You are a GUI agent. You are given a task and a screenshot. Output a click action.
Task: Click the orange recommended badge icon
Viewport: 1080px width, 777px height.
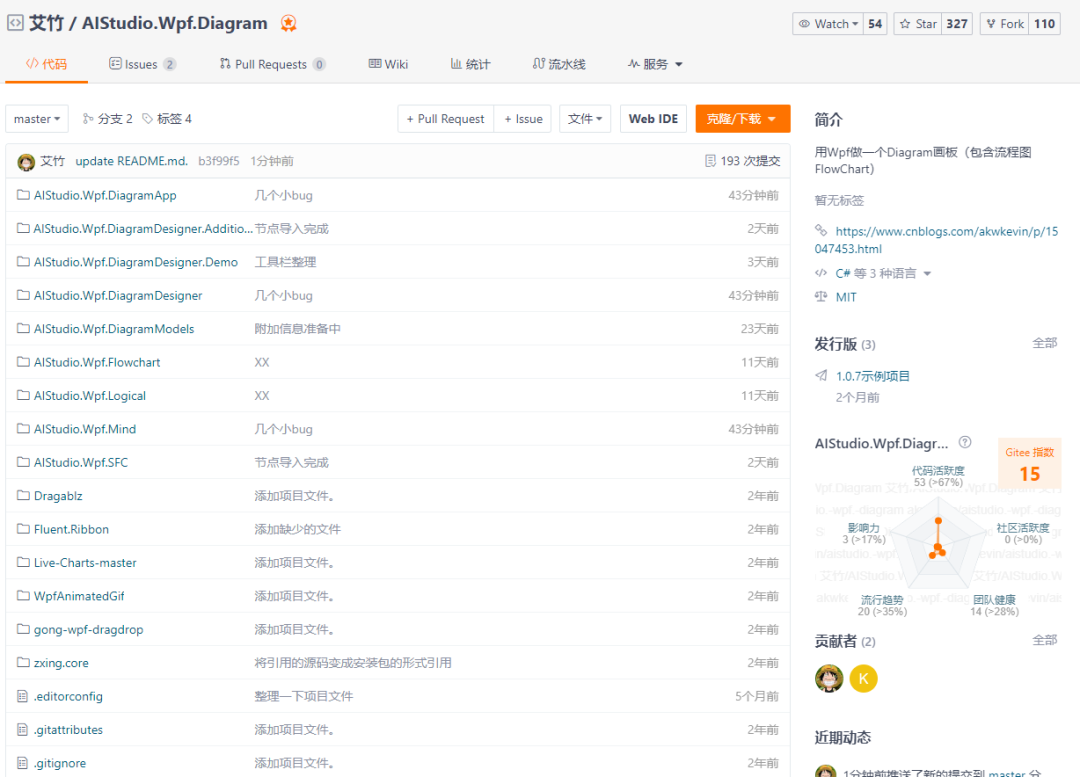point(289,23)
